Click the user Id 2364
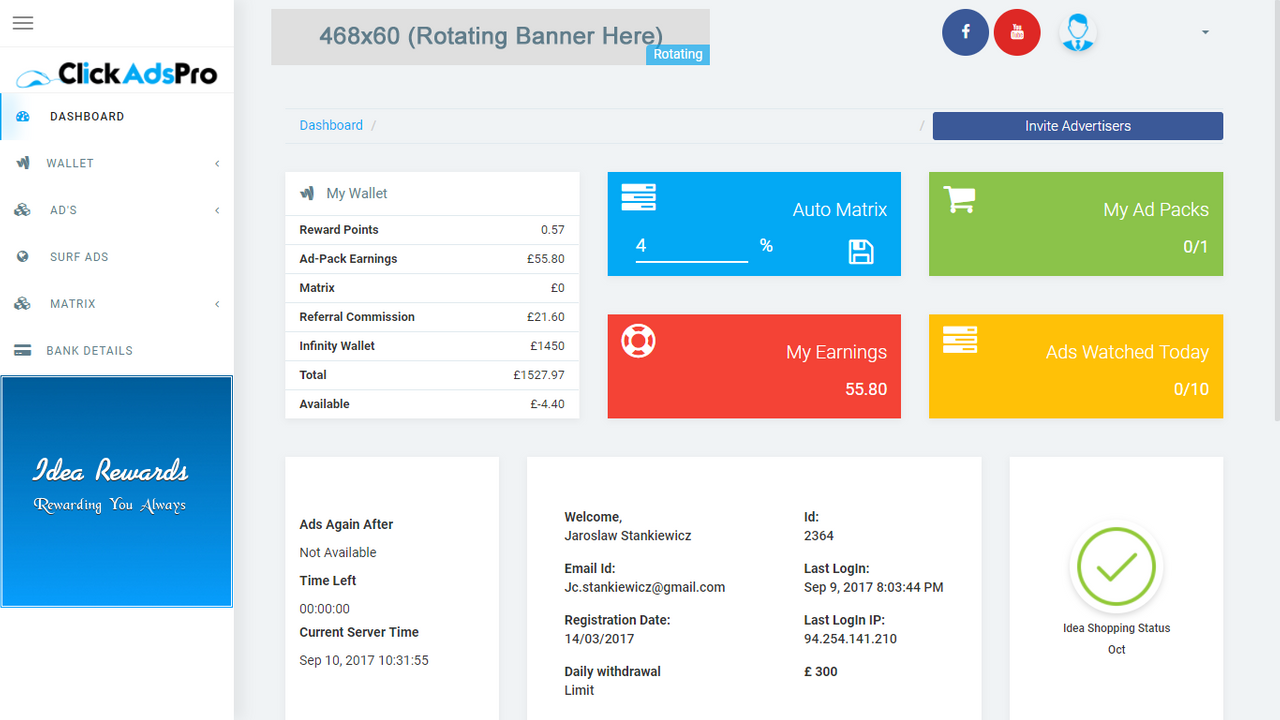Image resolution: width=1280 pixels, height=720 pixels. 819,535
